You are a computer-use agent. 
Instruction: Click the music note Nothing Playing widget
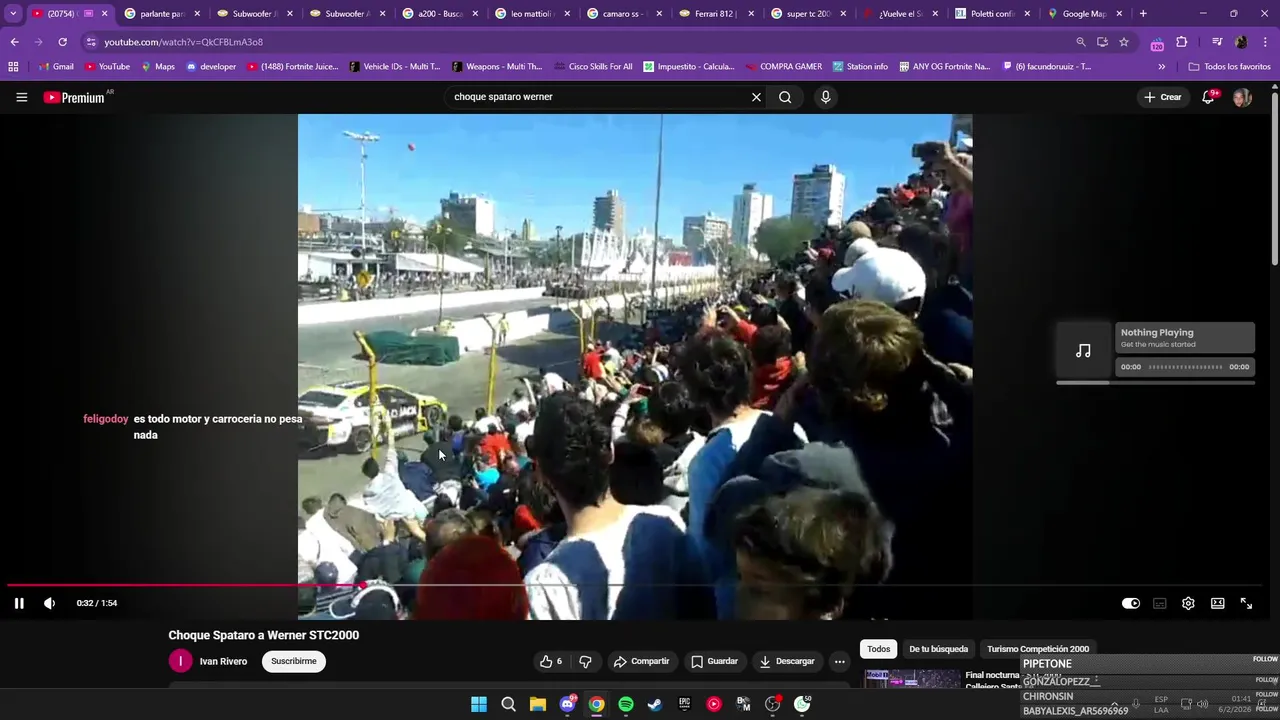click(1083, 350)
